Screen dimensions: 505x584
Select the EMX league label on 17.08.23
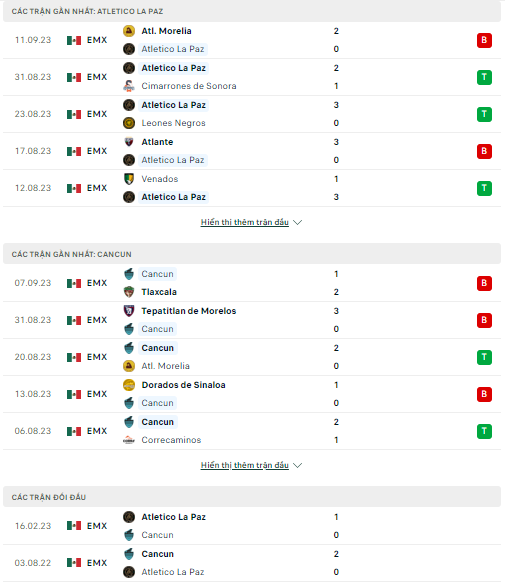(x=97, y=151)
